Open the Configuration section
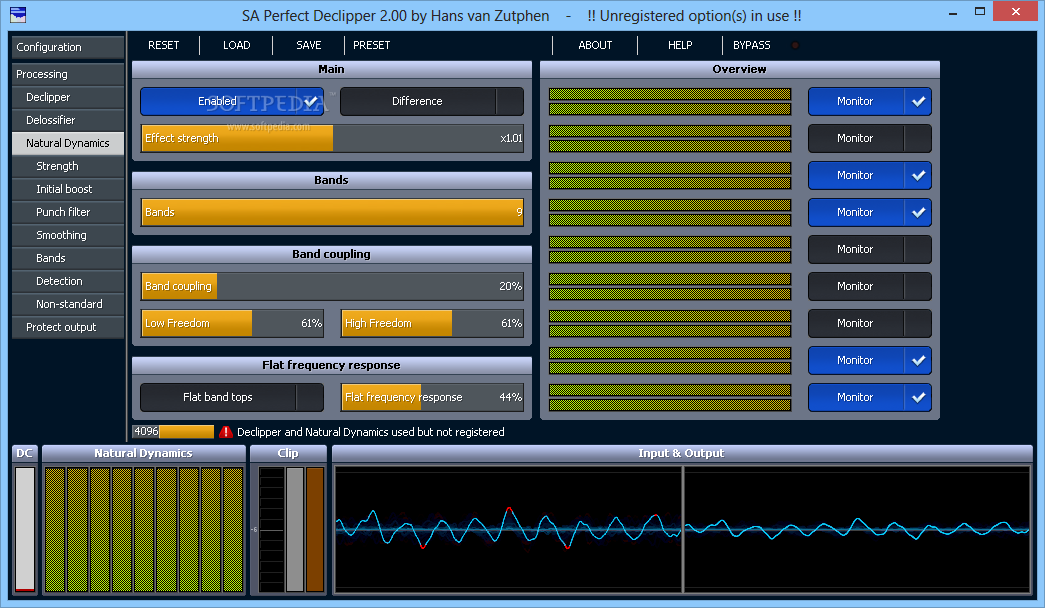This screenshot has width=1045, height=608. pos(68,47)
